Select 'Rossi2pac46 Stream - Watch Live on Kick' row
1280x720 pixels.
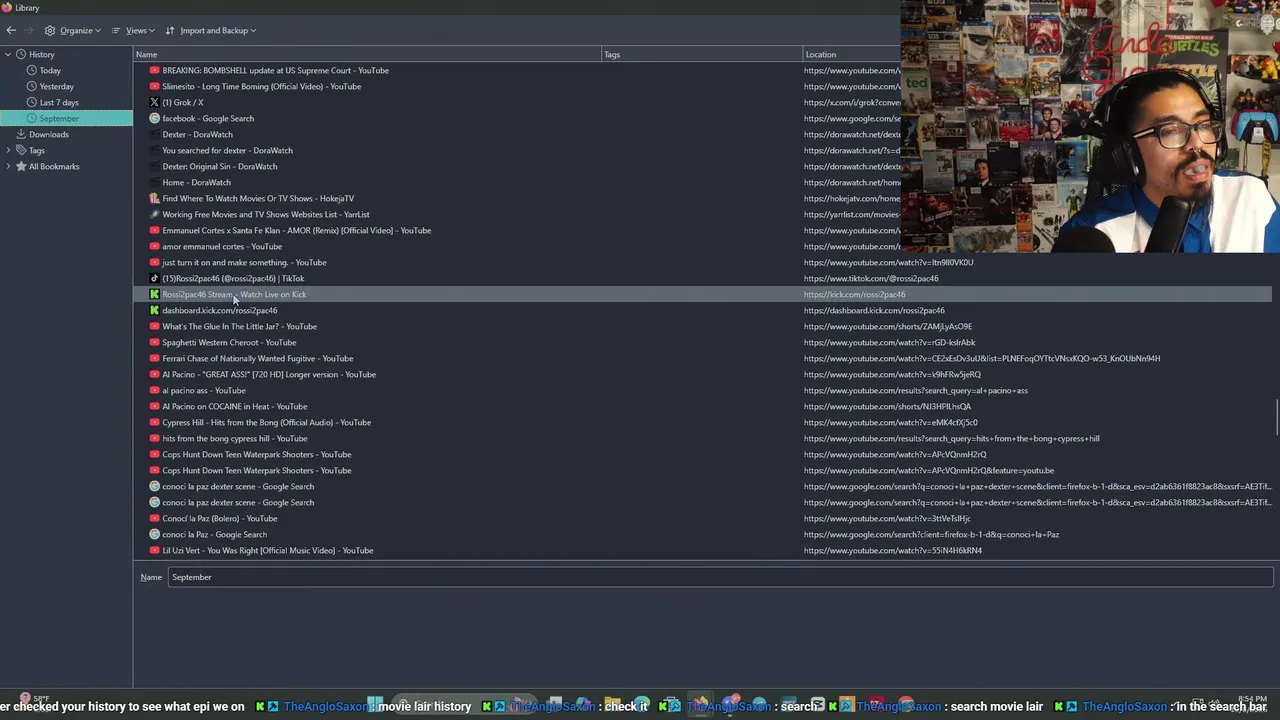point(704,294)
